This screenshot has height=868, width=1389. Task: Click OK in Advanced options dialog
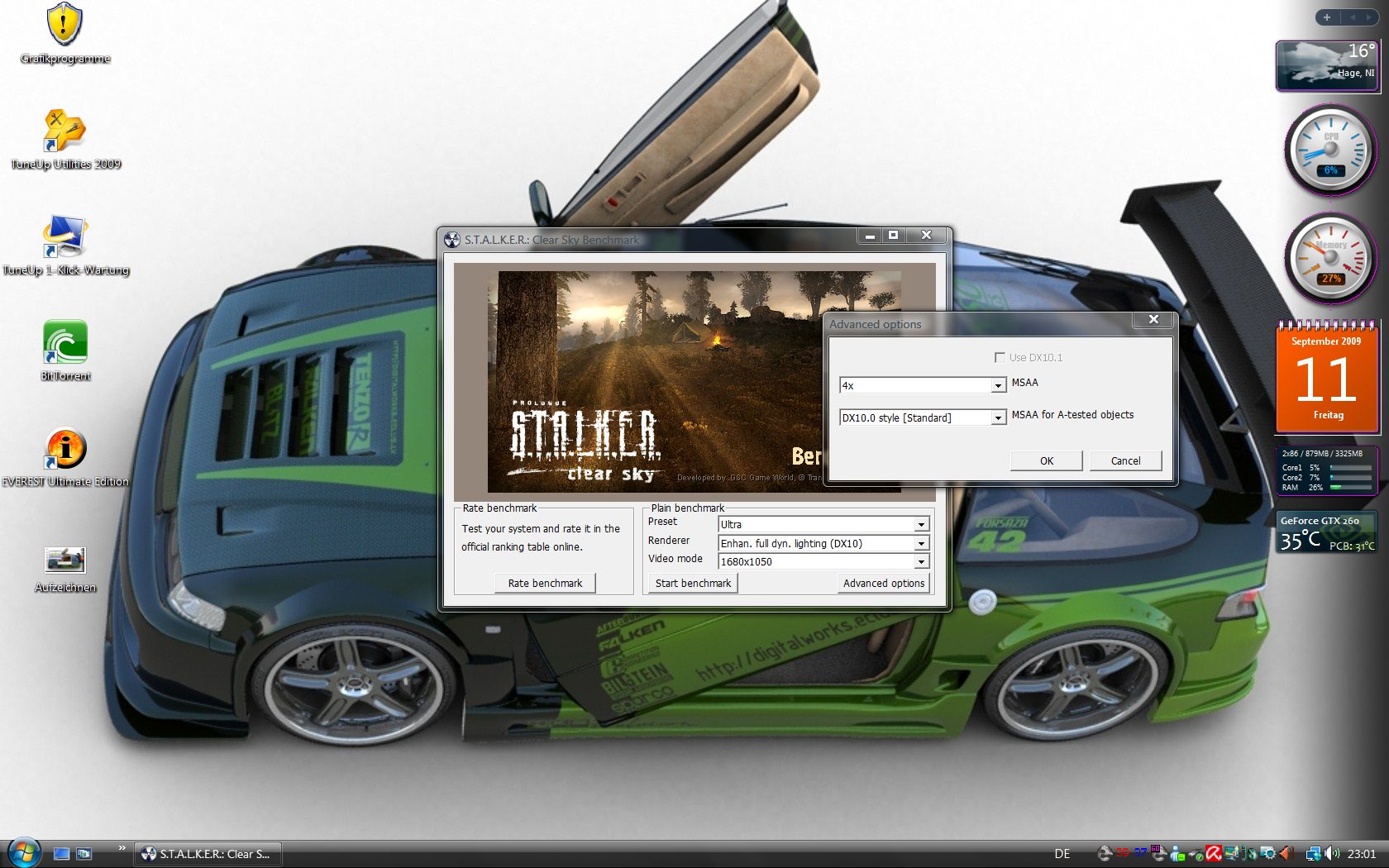coord(1046,460)
